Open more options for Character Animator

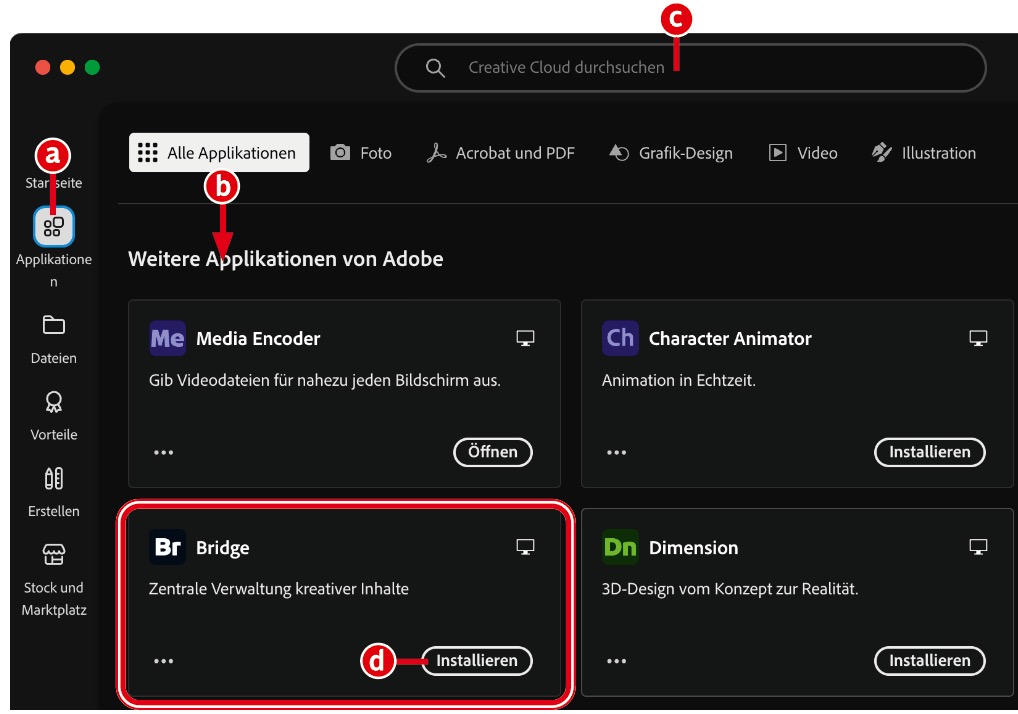click(618, 452)
